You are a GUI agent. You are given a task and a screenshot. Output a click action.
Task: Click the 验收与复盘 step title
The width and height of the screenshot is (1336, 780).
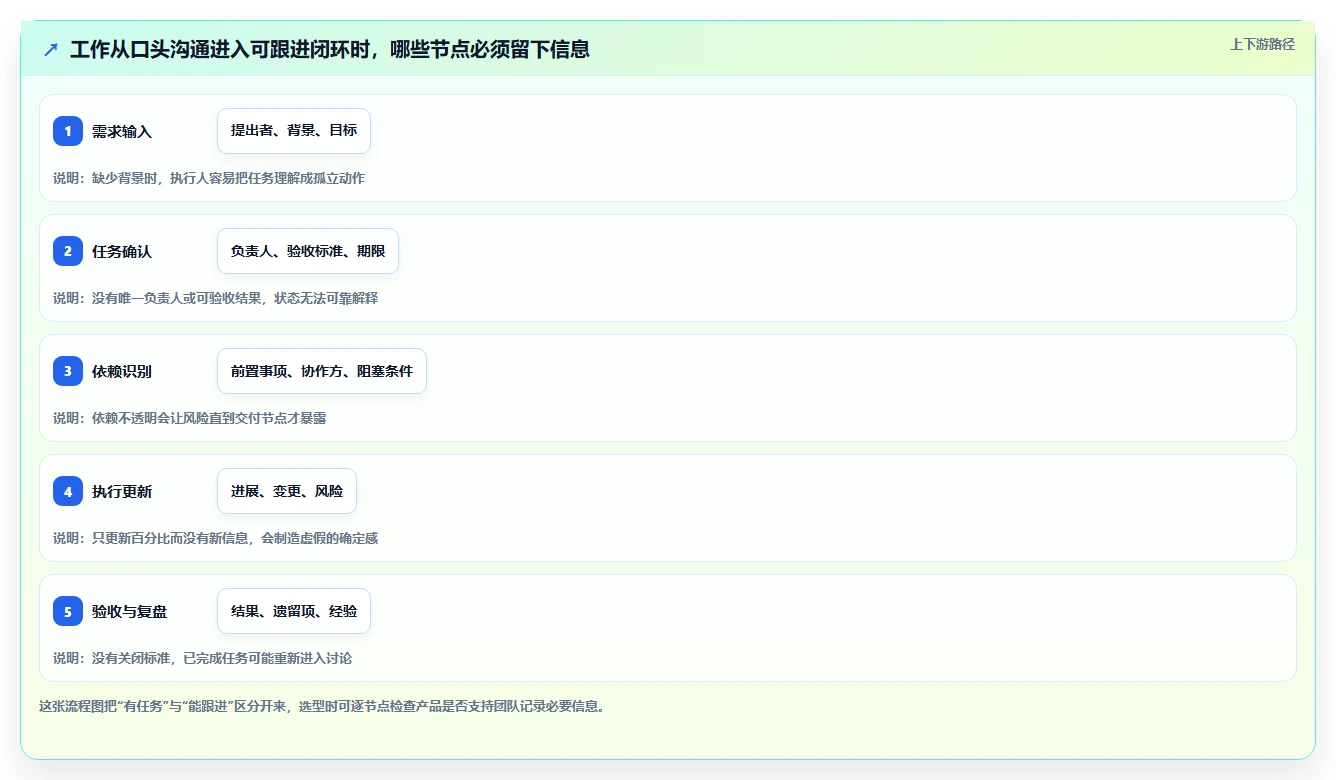pos(130,611)
